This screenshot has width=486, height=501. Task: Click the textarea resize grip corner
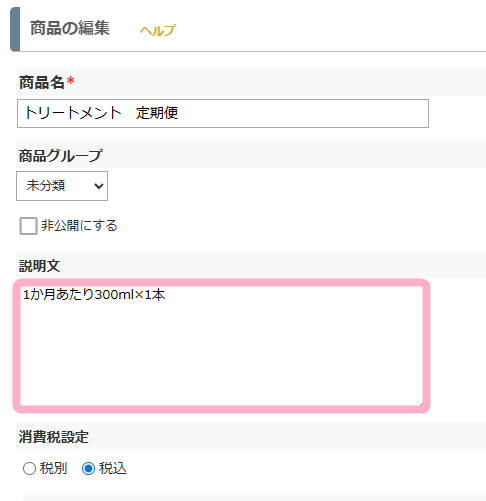point(421,403)
